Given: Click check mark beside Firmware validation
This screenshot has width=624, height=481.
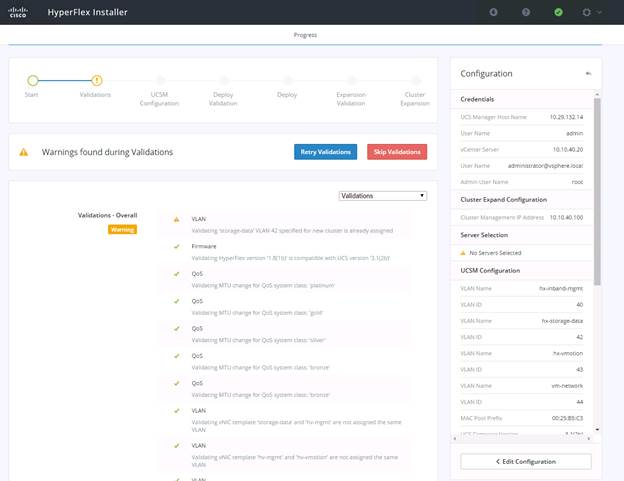Looking at the screenshot, I should point(176,247).
